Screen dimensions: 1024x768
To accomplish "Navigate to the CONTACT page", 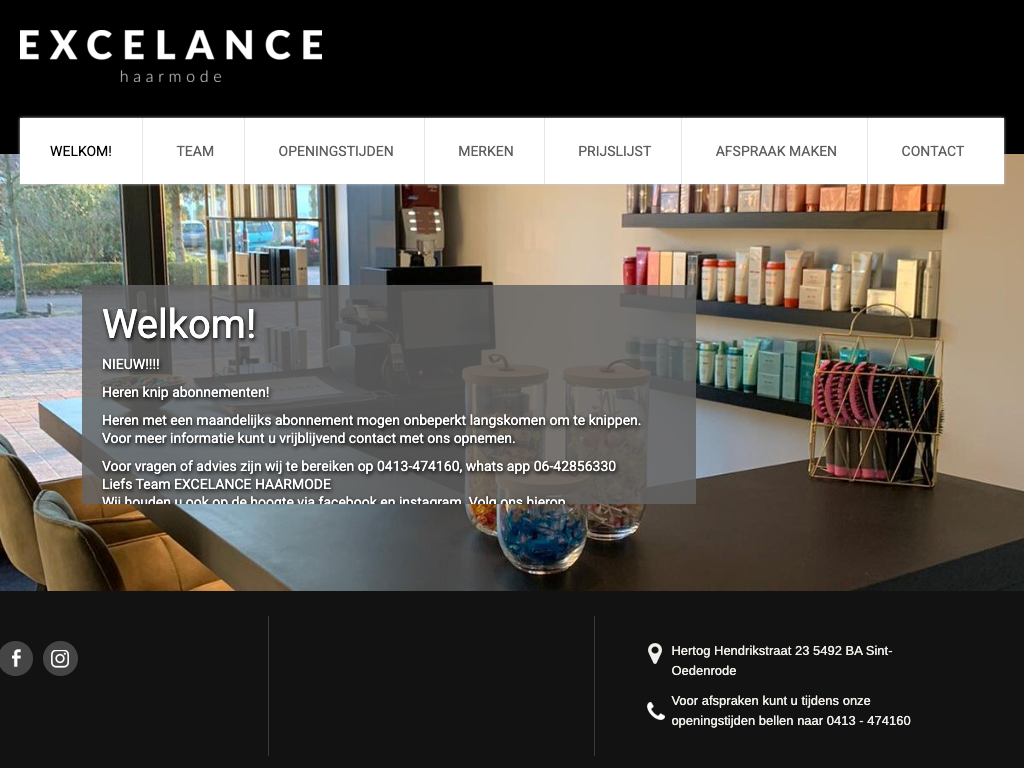I will click(x=933, y=152).
